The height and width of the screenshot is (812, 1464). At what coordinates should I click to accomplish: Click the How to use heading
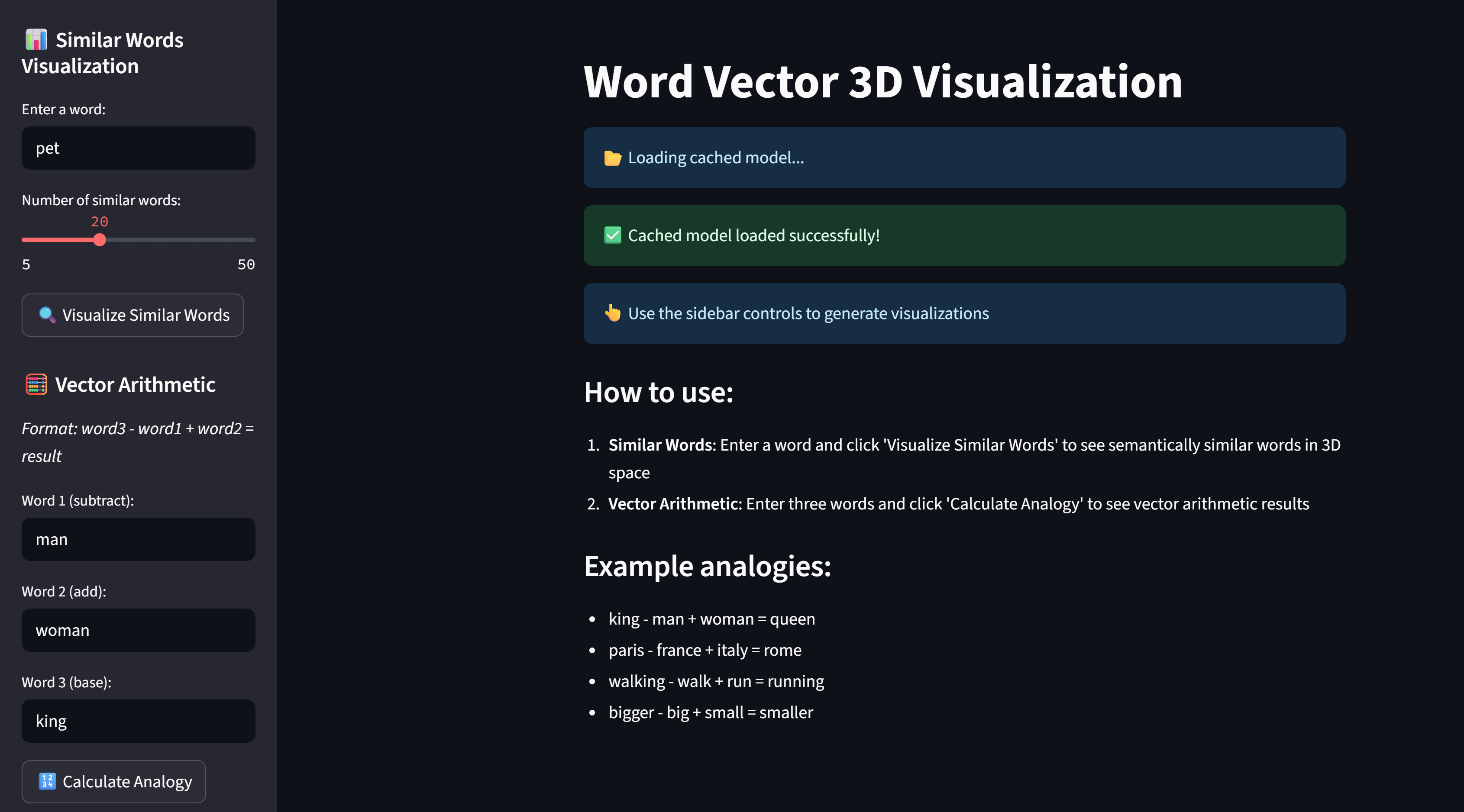pos(659,393)
